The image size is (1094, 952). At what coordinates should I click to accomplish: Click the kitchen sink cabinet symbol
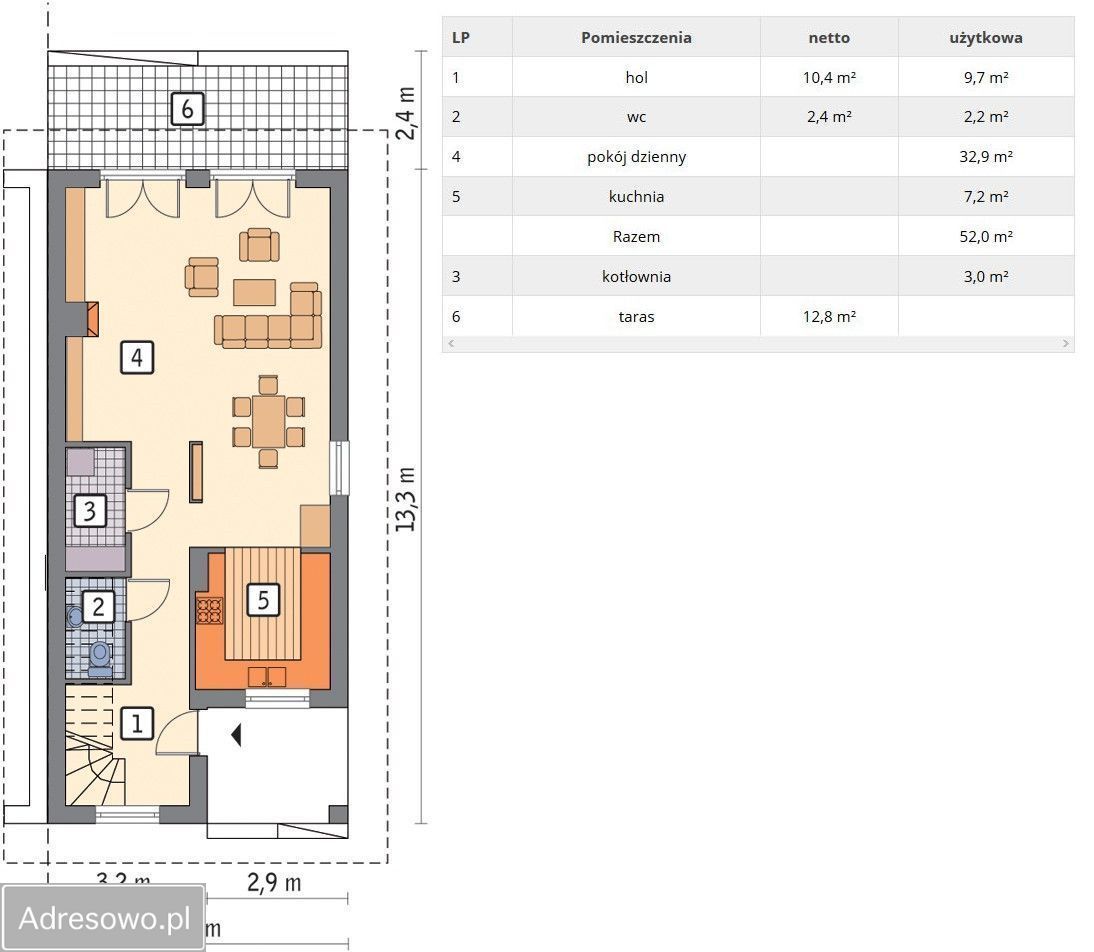point(267,676)
